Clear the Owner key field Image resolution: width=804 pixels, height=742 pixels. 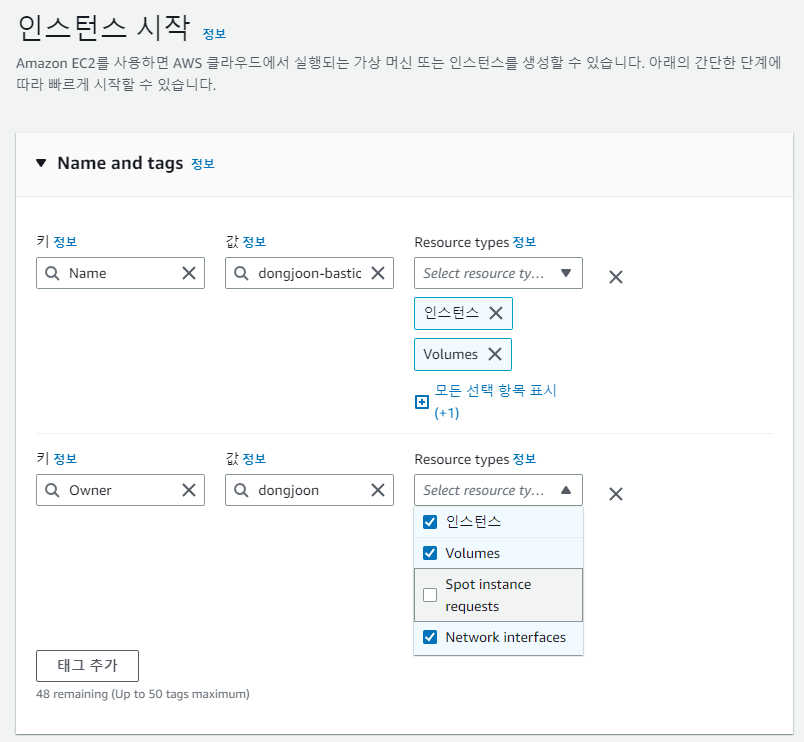[x=189, y=490]
